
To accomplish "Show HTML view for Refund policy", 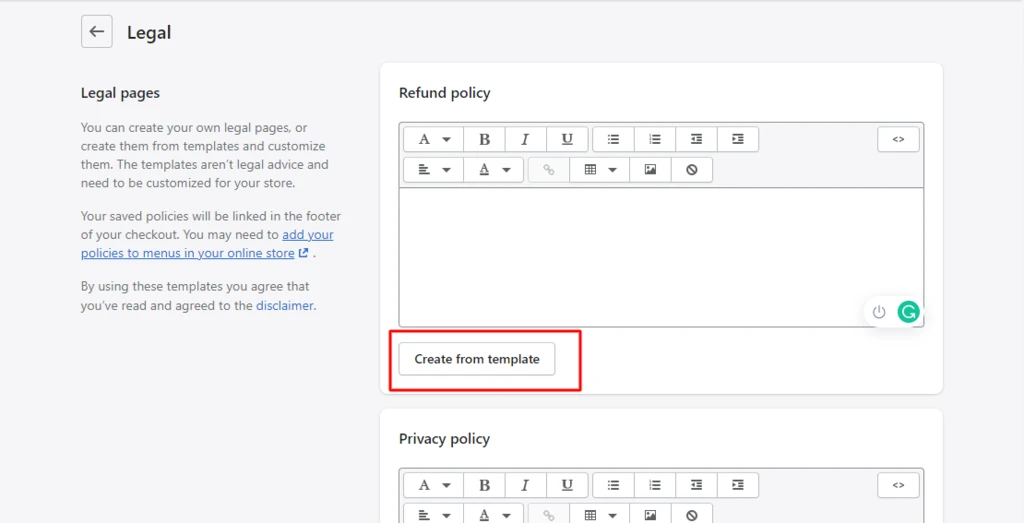I will [x=899, y=139].
